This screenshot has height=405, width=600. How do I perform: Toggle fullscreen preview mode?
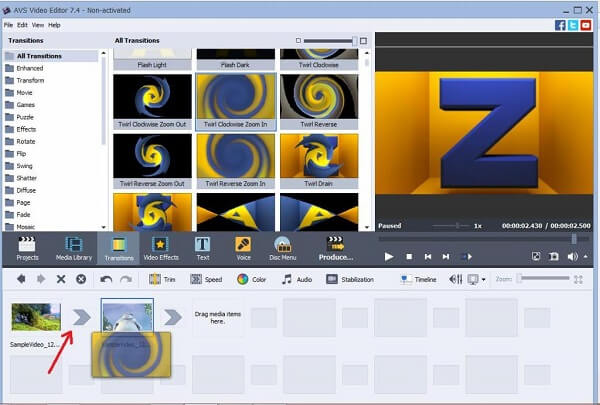pyautogui.click(x=536, y=256)
